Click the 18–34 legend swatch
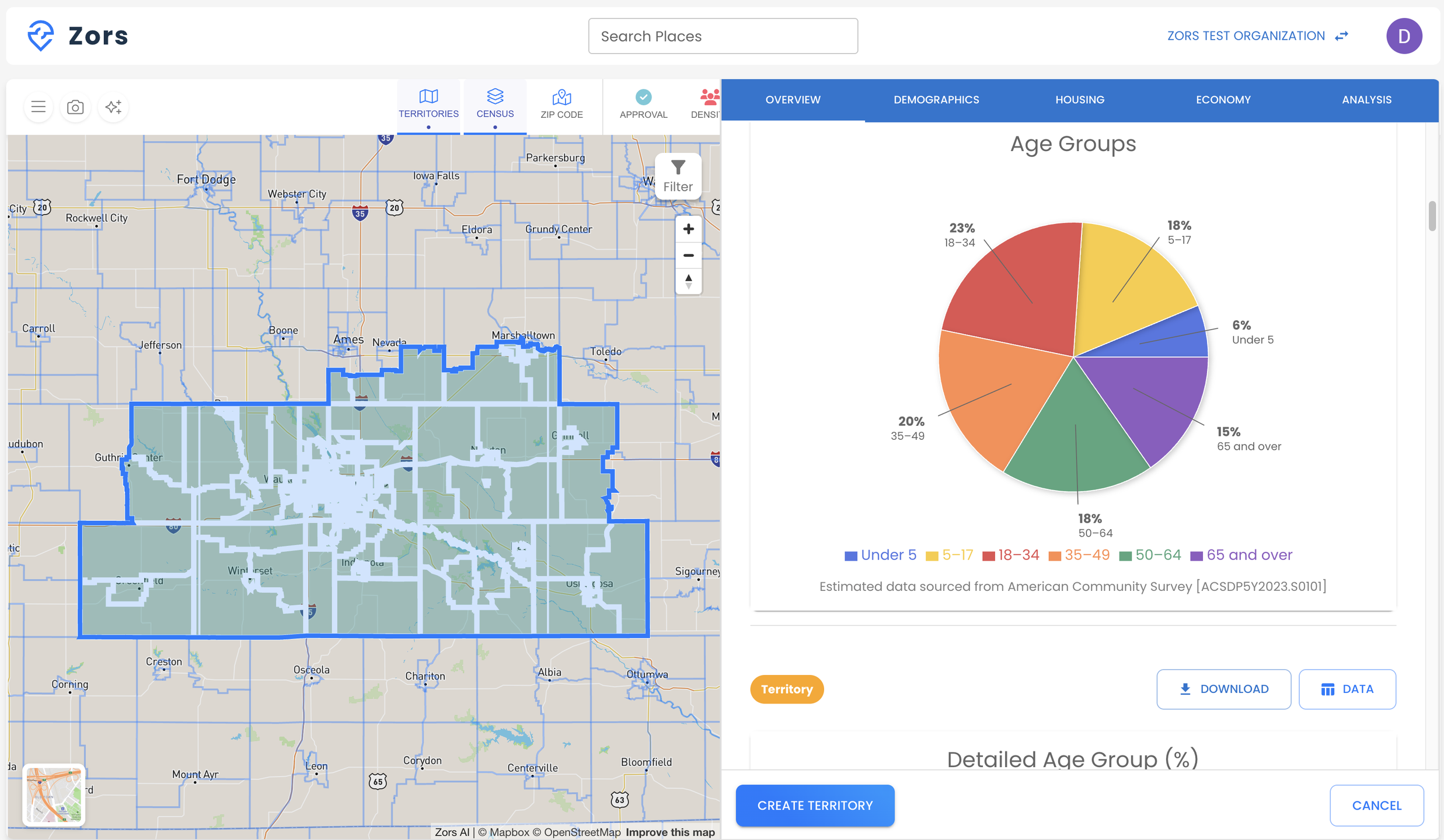The width and height of the screenshot is (1444, 840). 988,556
